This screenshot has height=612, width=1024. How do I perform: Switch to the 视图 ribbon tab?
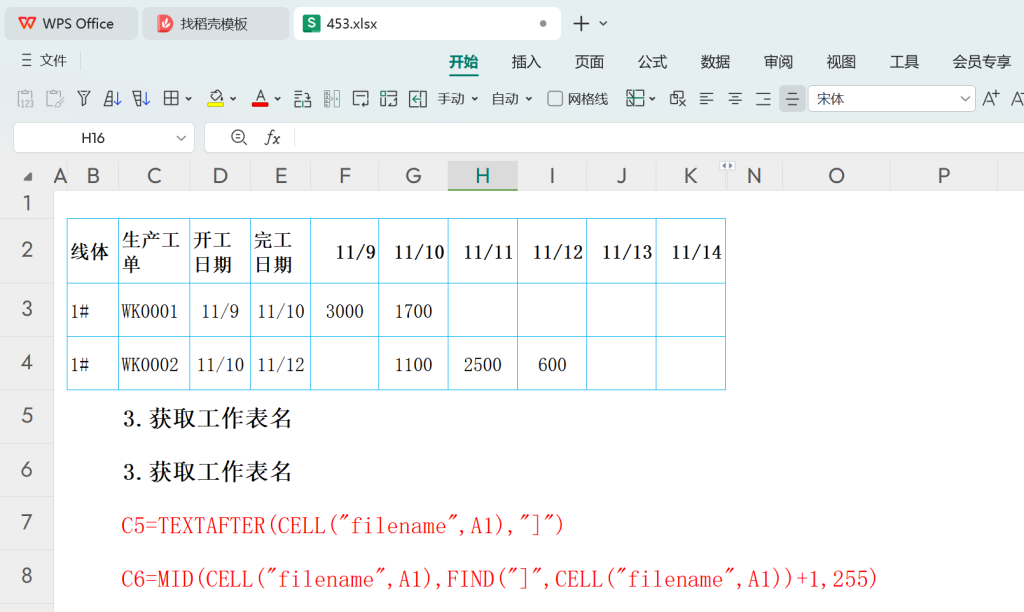[841, 62]
